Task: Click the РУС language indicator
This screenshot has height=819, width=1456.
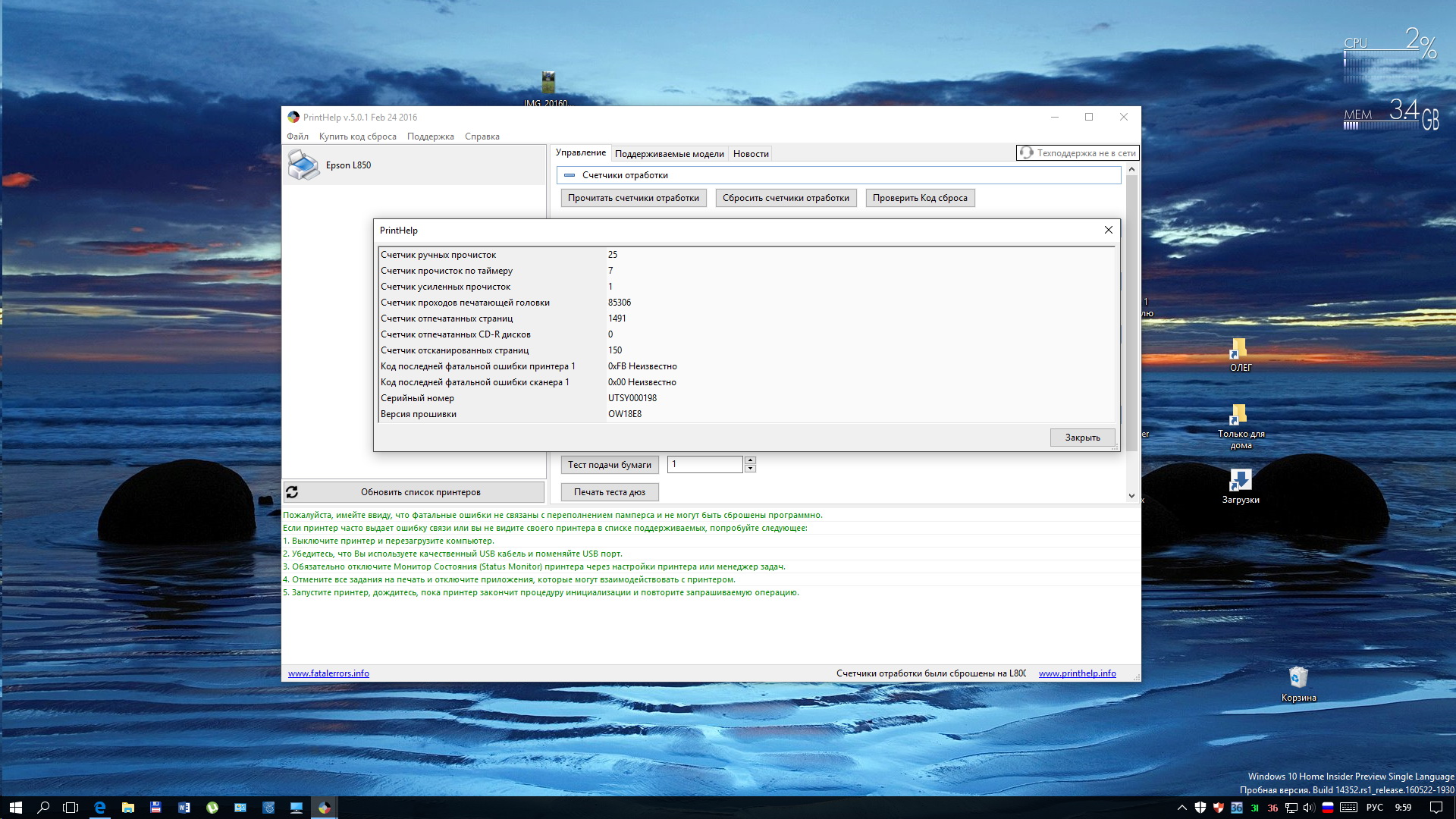Action: (x=1374, y=808)
